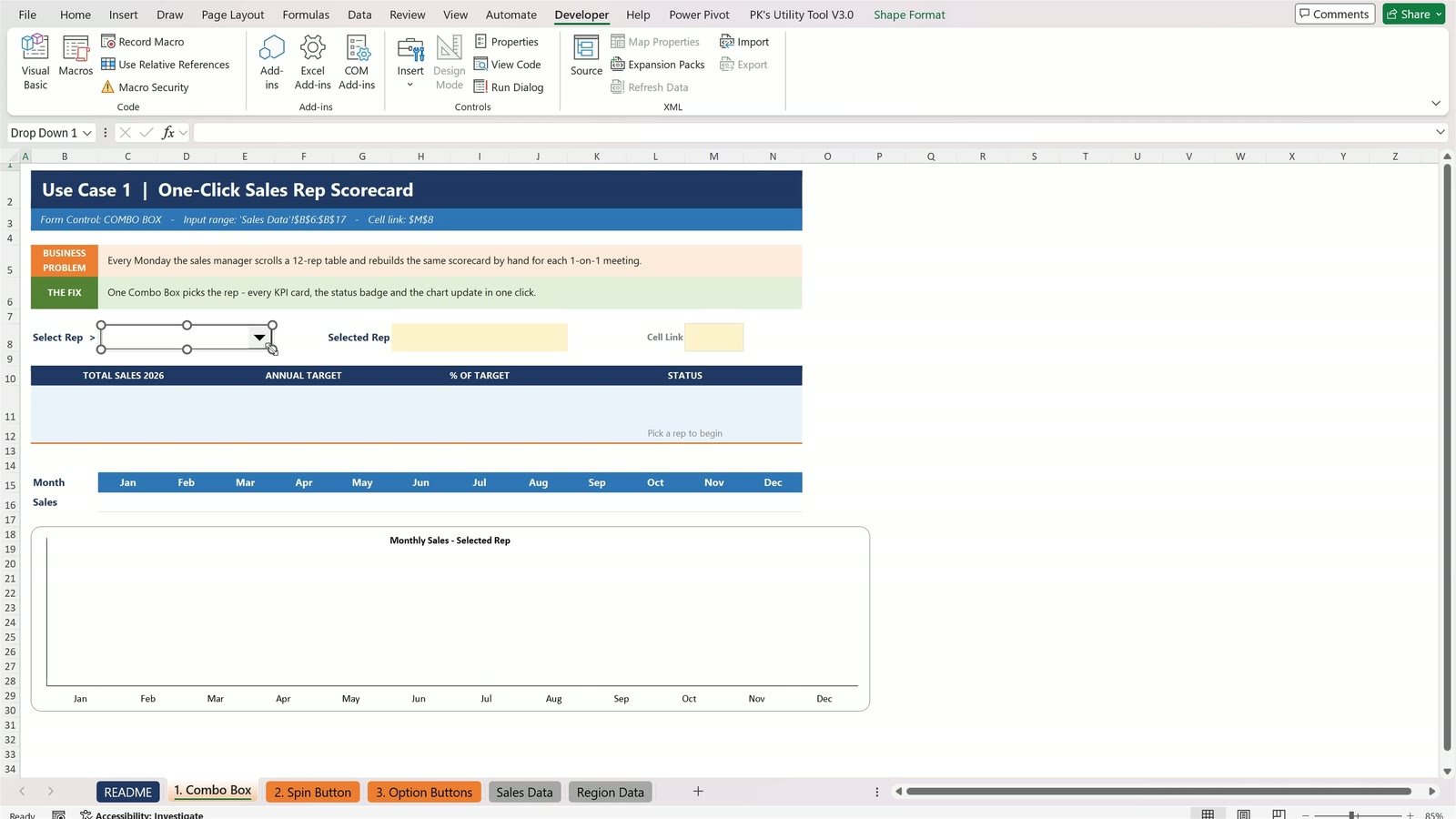Toggle Design Mode

(x=450, y=62)
